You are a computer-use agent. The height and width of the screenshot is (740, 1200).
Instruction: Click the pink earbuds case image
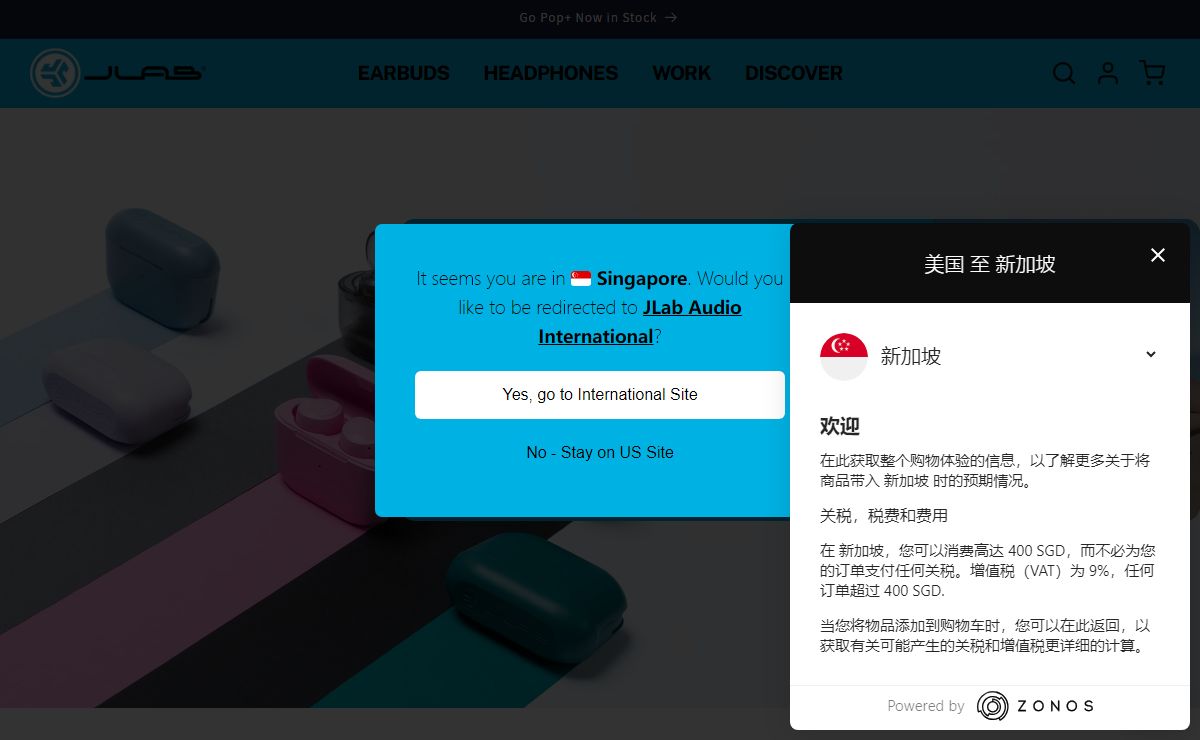coord(327,440)
